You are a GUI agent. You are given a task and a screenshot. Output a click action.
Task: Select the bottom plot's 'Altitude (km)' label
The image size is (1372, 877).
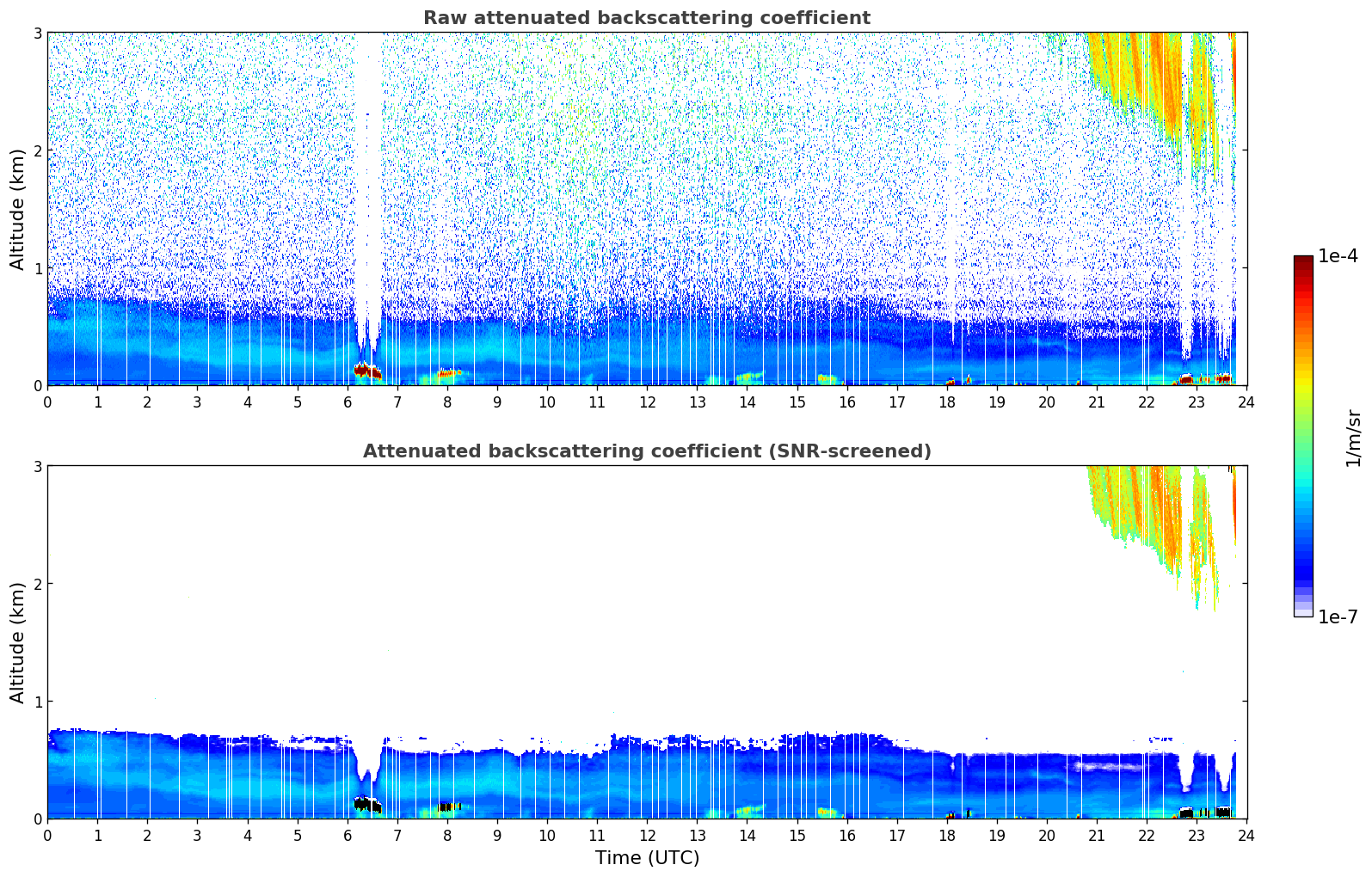point(18,642)
